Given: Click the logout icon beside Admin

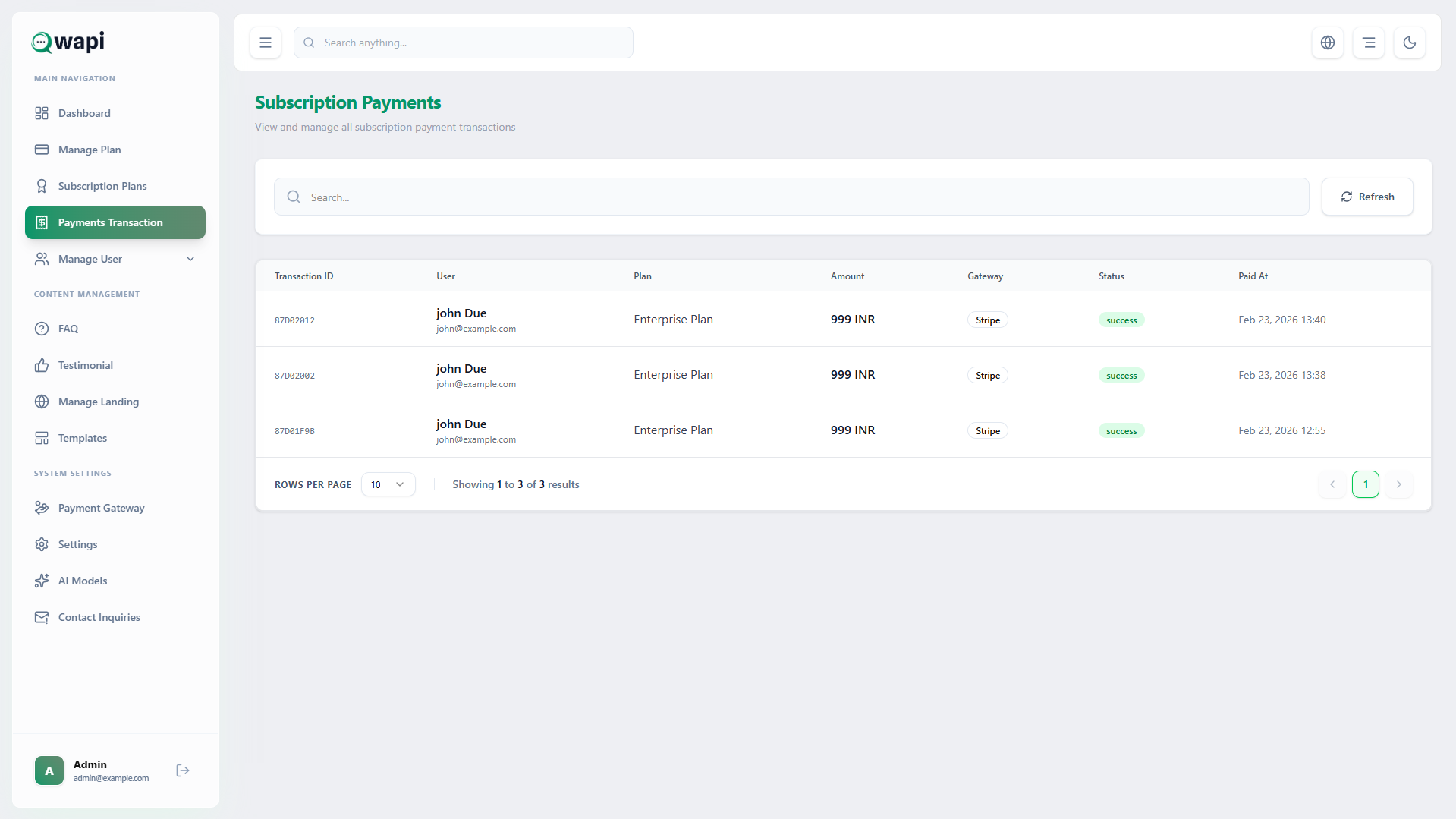Looking at the screenshot, I should (183, 770).
